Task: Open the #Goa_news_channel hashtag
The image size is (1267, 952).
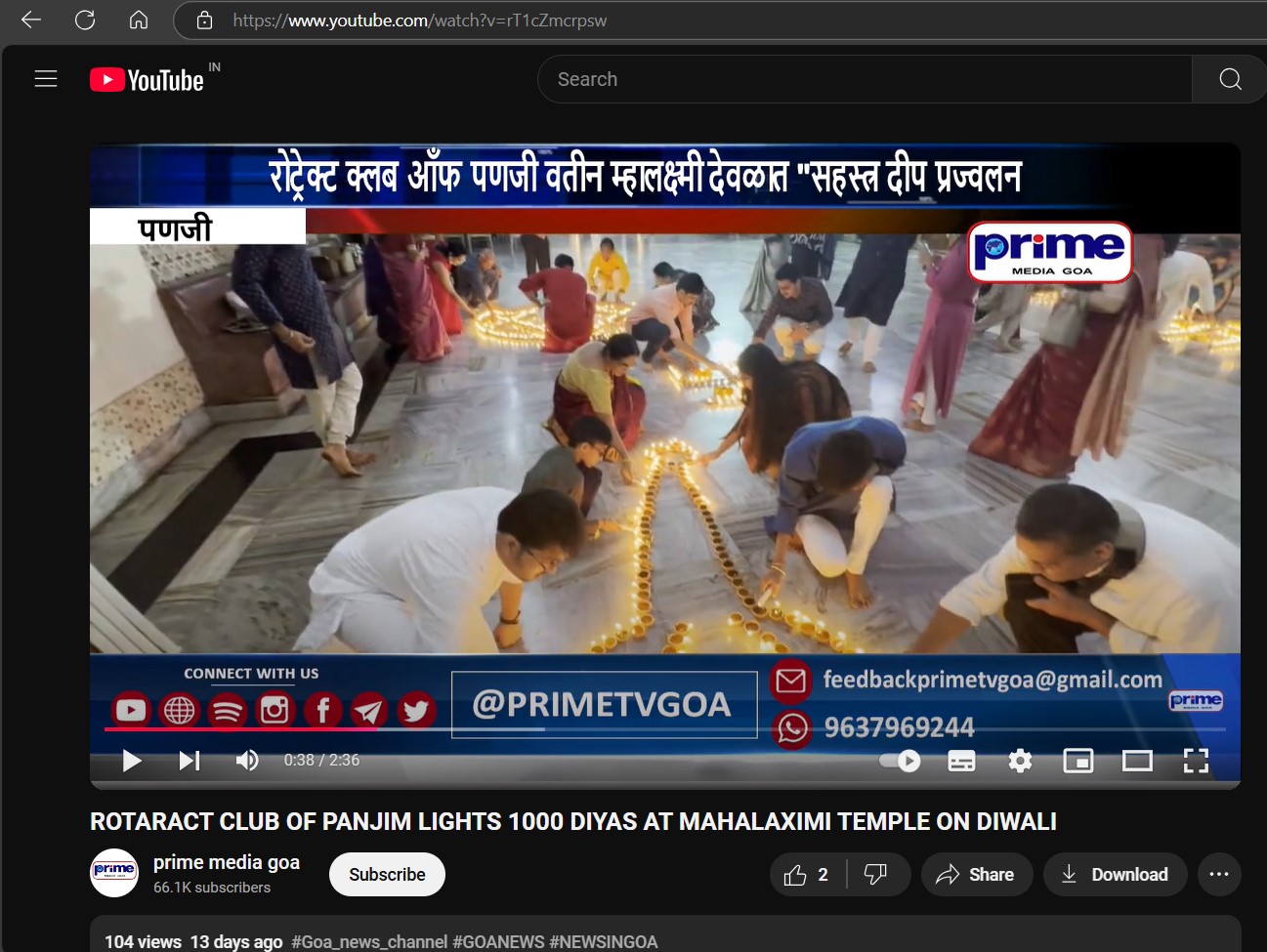Action: tap(369, 942)
